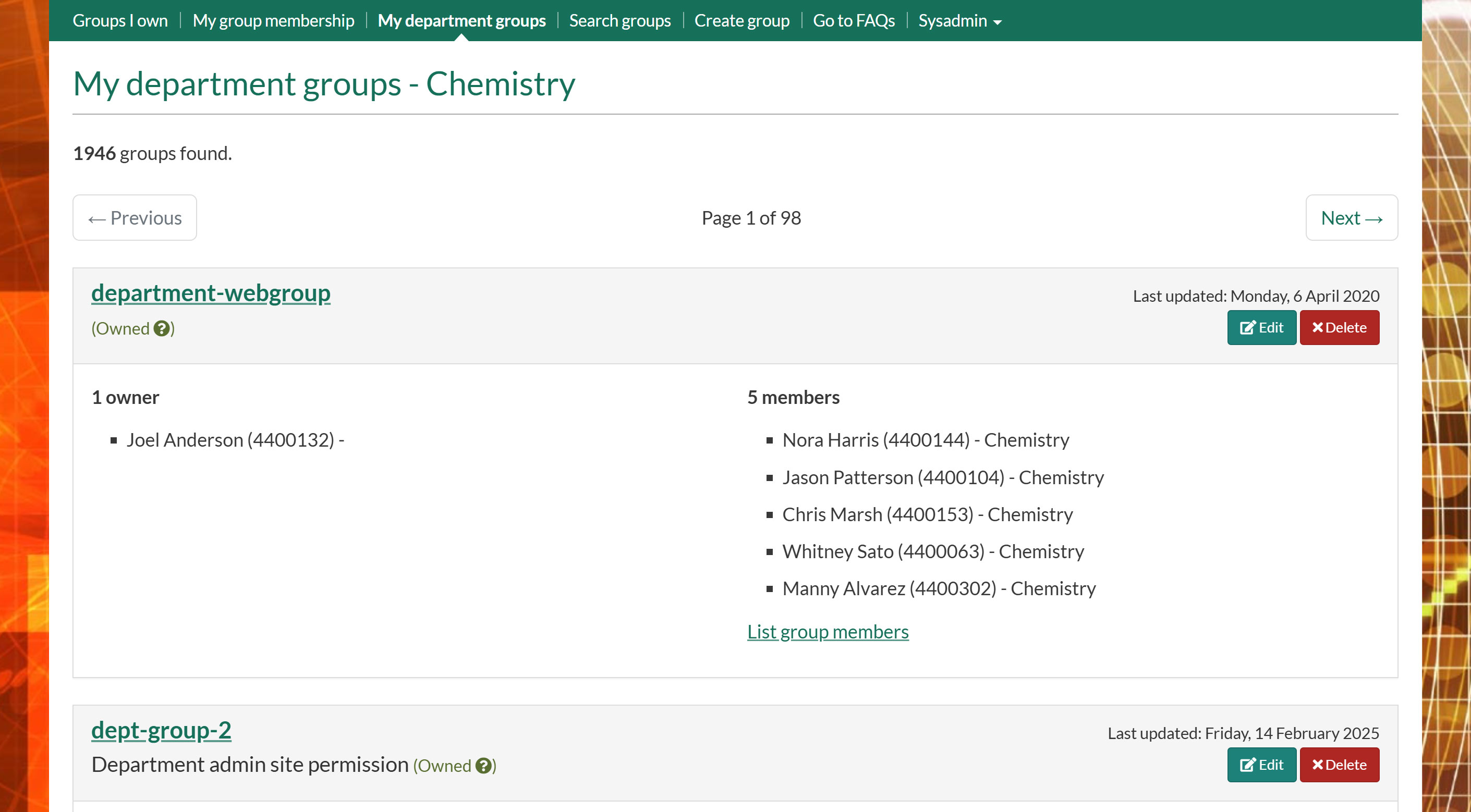Click the Previous page button

coord(135,218)
